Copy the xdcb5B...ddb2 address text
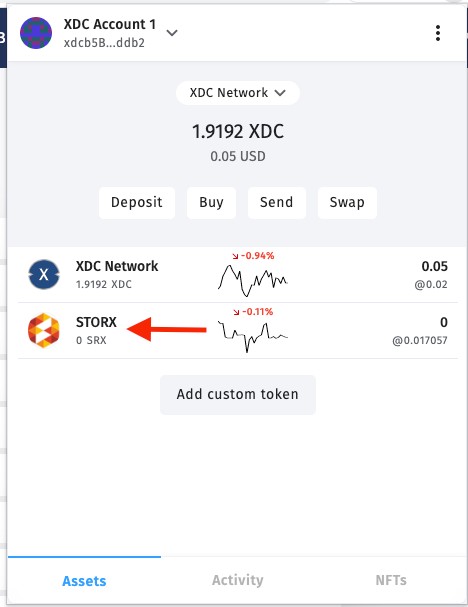The width and height of the screenshot is (468, 607). [104, 43]
